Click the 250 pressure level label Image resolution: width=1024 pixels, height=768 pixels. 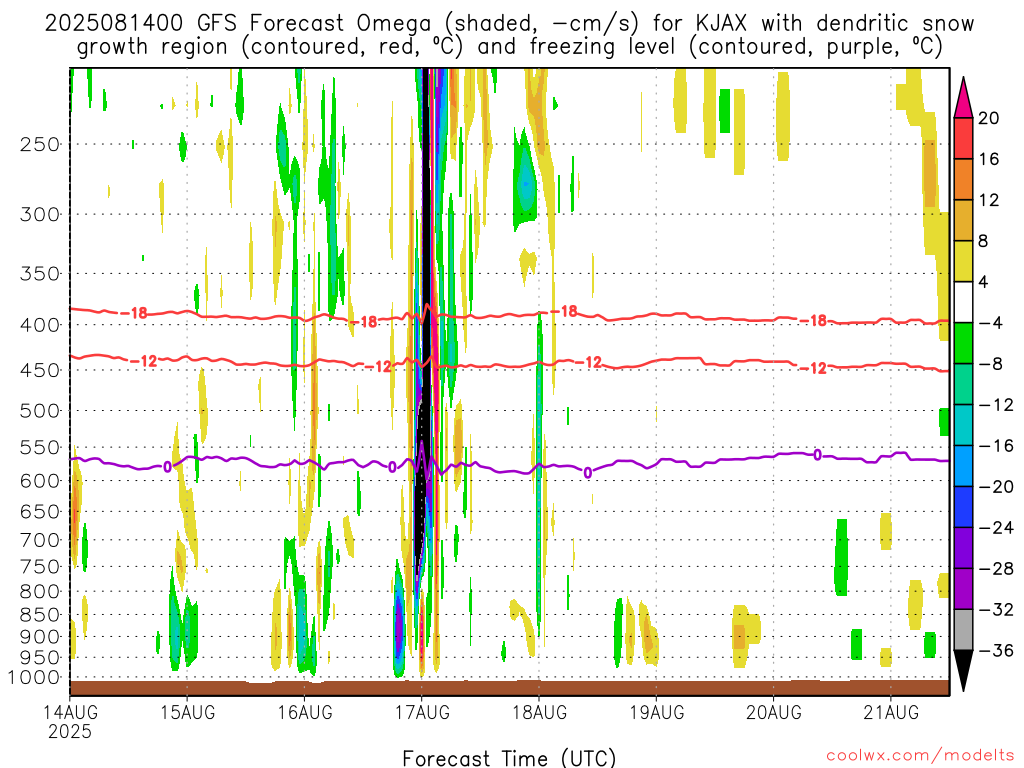tap(40, 144)
